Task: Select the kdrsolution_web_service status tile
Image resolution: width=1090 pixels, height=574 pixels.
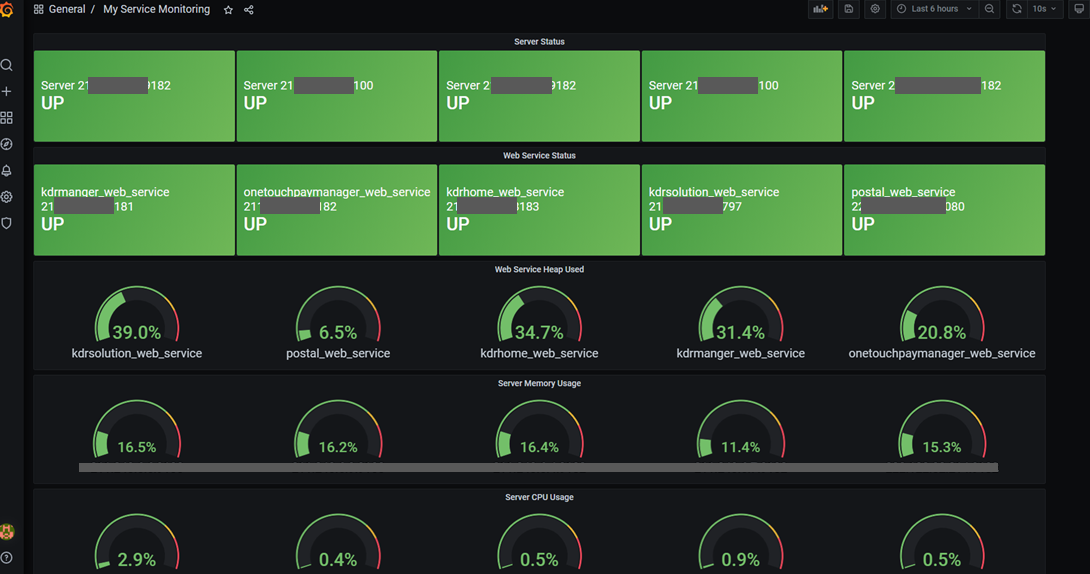Action: point(742,210)
